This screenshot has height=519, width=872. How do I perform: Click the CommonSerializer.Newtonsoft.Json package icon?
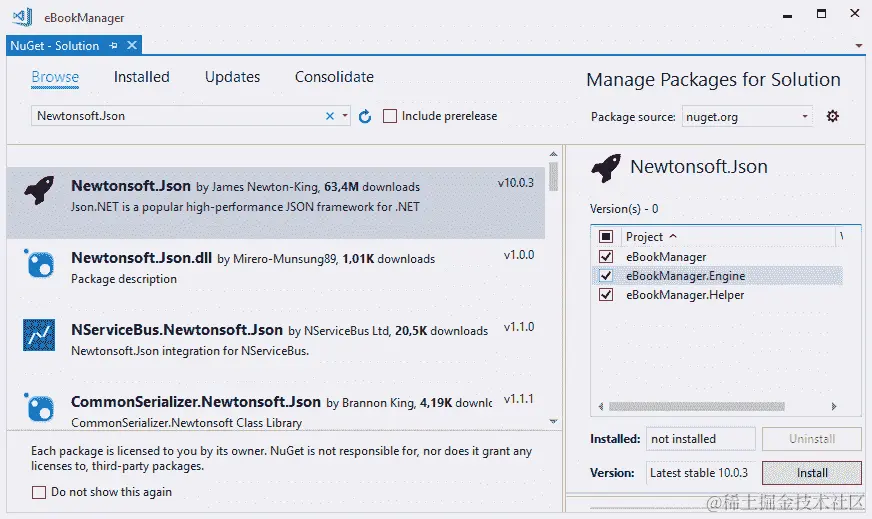pos(39,407)
